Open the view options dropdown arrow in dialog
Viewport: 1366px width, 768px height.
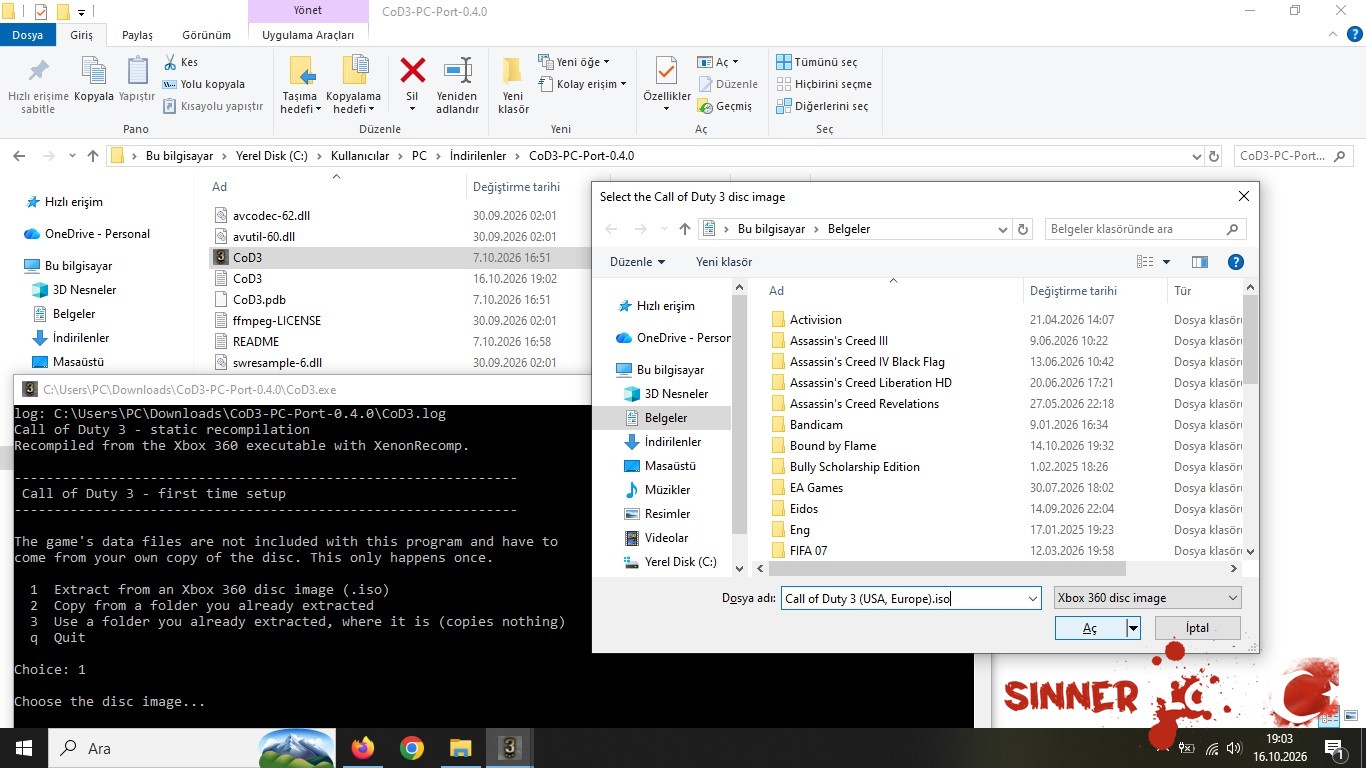point(1166,262)
